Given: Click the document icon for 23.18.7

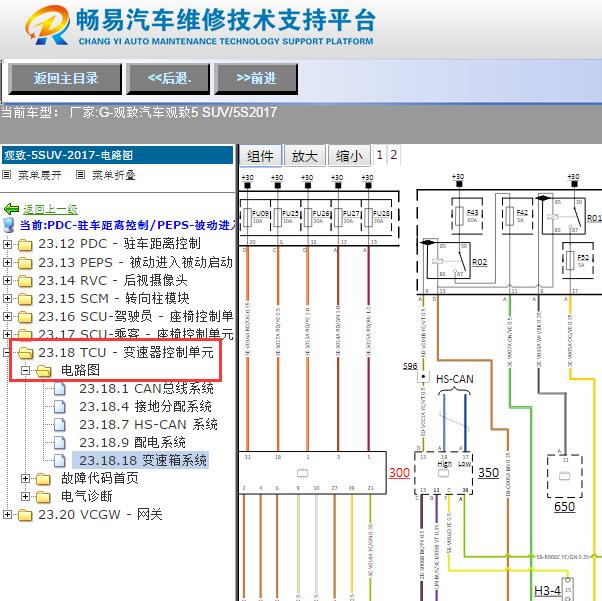Looking at the screenshot, I should (x=60, y=424).
